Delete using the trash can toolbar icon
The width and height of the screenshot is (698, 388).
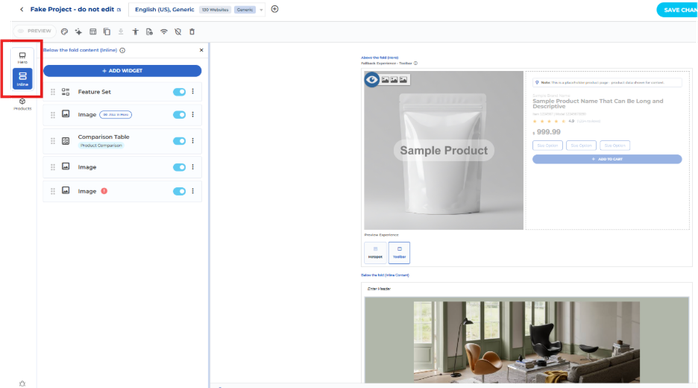[192, 32]
